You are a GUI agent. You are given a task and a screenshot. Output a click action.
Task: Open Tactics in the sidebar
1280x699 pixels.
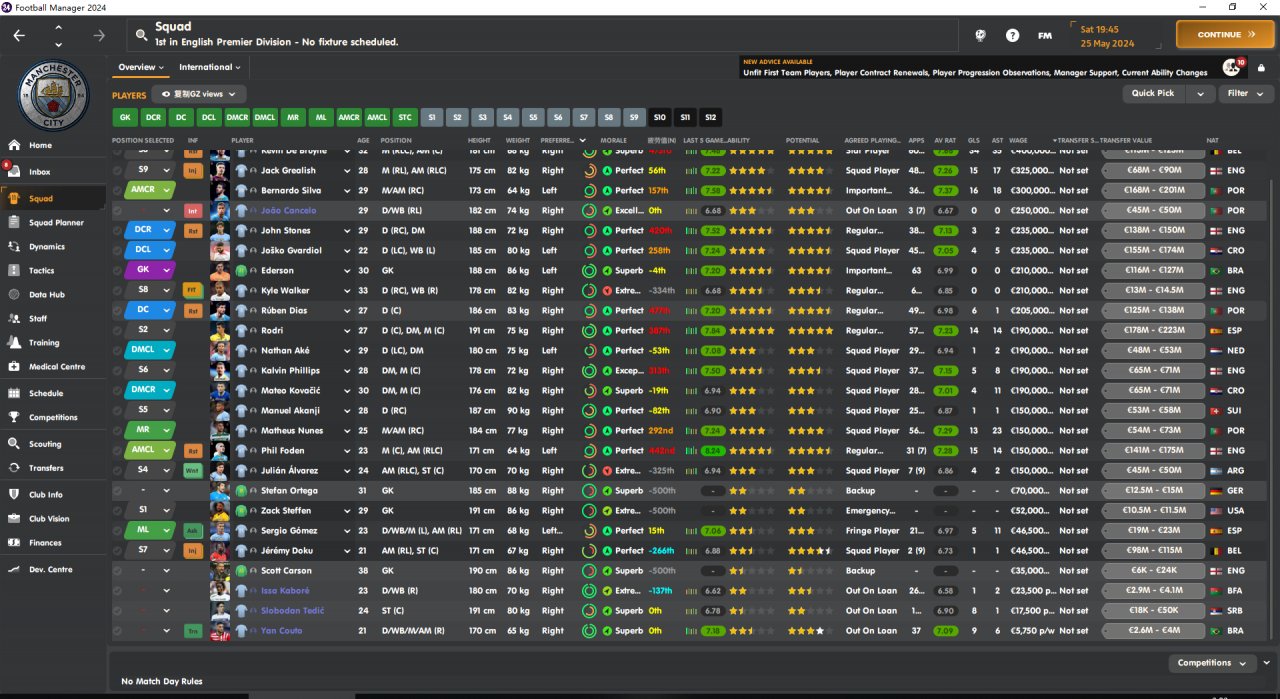pyautogui.click(x=41, y=270)
